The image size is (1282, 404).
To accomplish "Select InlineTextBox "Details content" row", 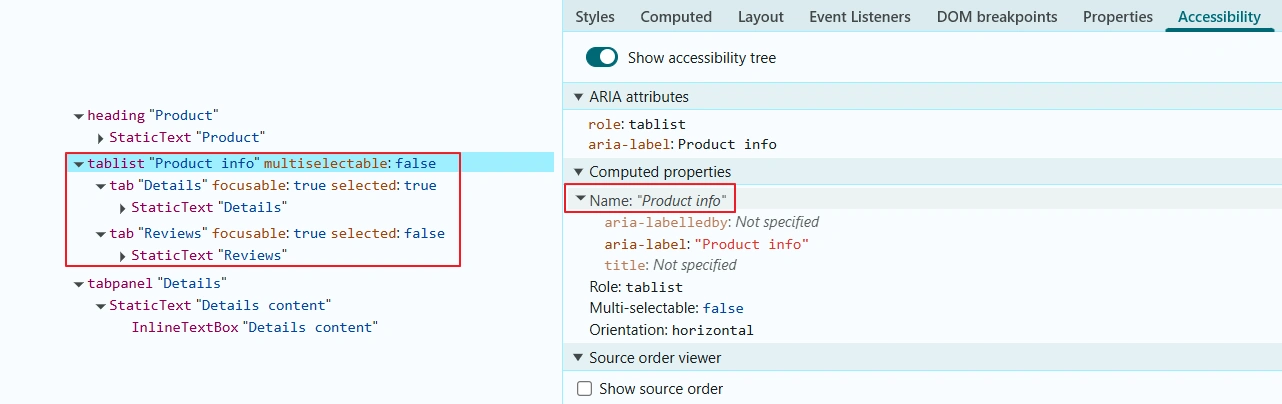I will (254, 327).
